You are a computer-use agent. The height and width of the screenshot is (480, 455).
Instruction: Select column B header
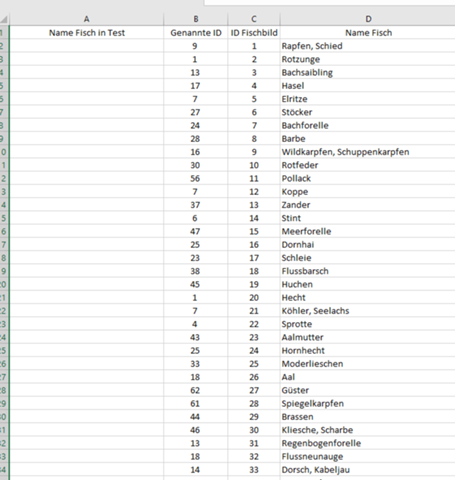coord(196,19)
